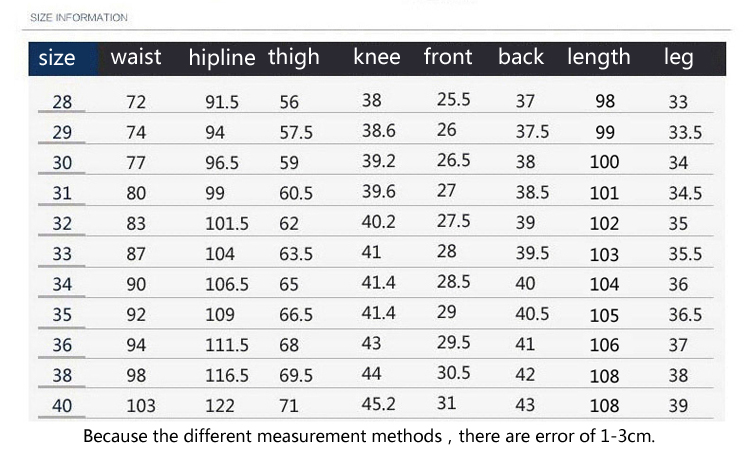Click the 'back' column header

[521, 57]
